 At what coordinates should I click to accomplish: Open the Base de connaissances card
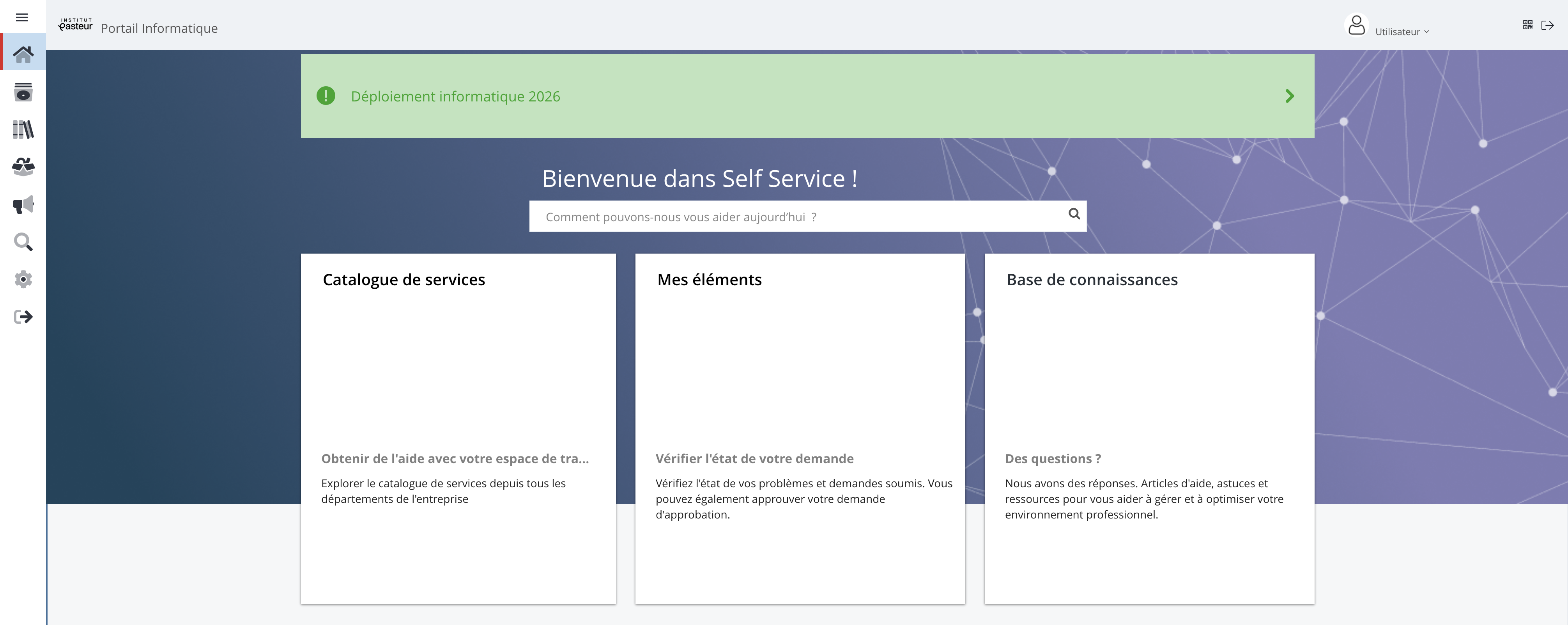(x=1149, y=426)
